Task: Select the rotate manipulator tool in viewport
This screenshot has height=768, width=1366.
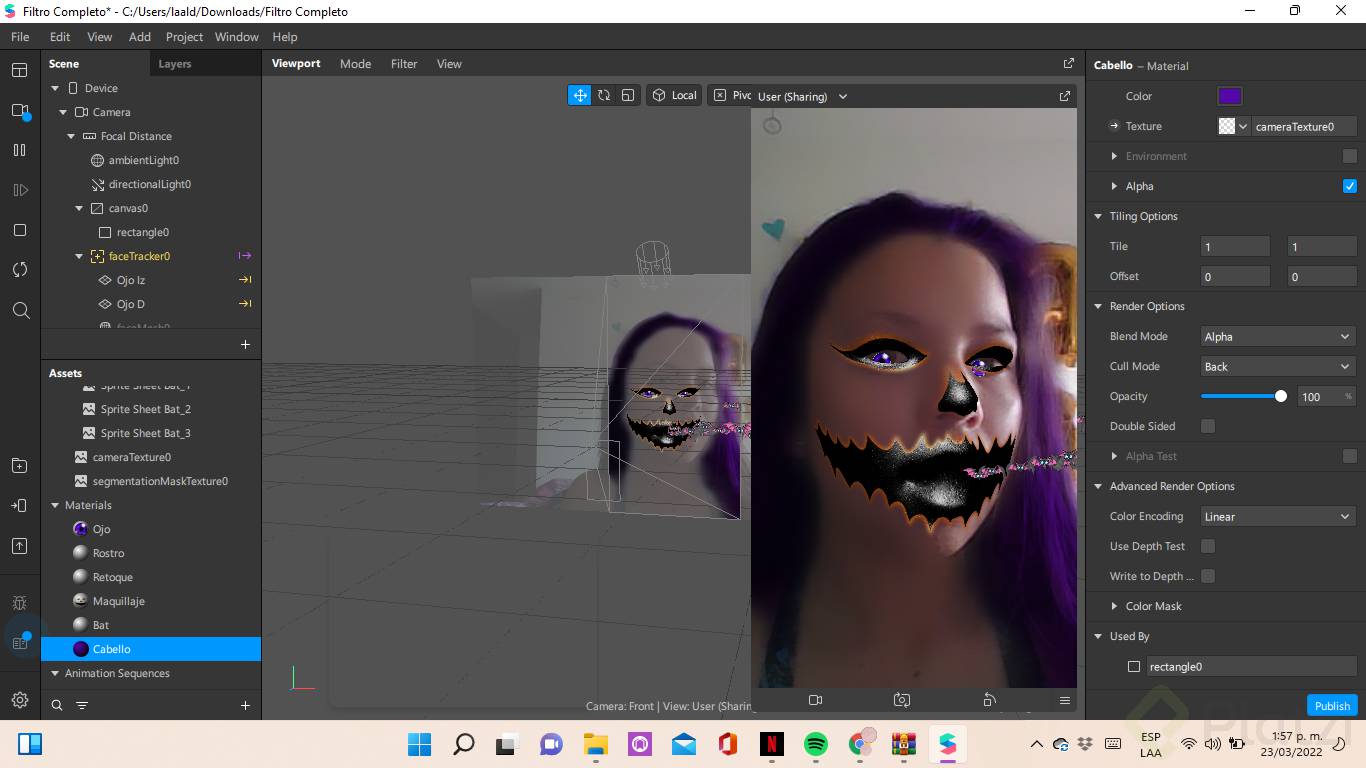Action: click(x=604, y=95)
